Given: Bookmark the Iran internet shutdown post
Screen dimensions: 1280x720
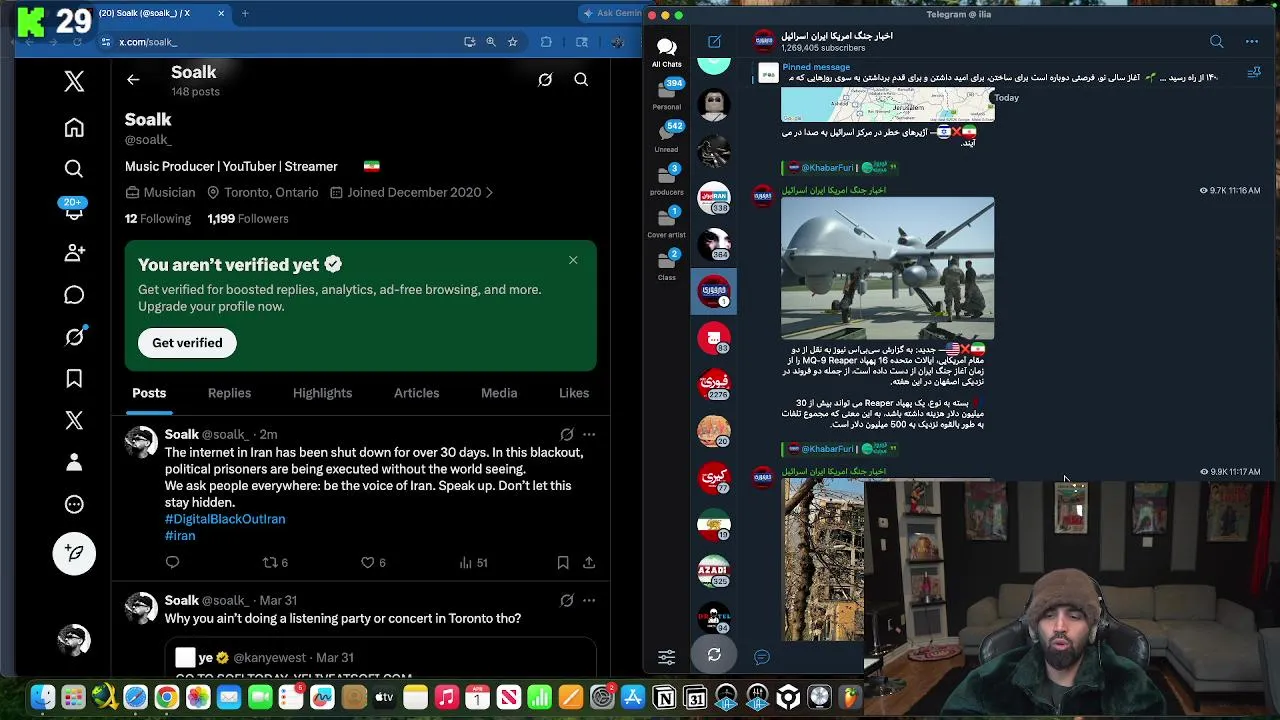Looking at the screenshot, I should click(563, 563).
